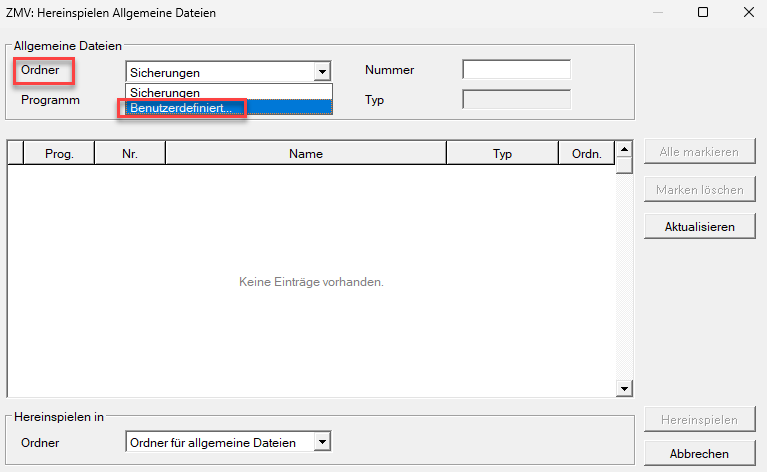This screenshot has height=472, width=767.
Task: Click the Nr. column header
Action: pos(129,154)
